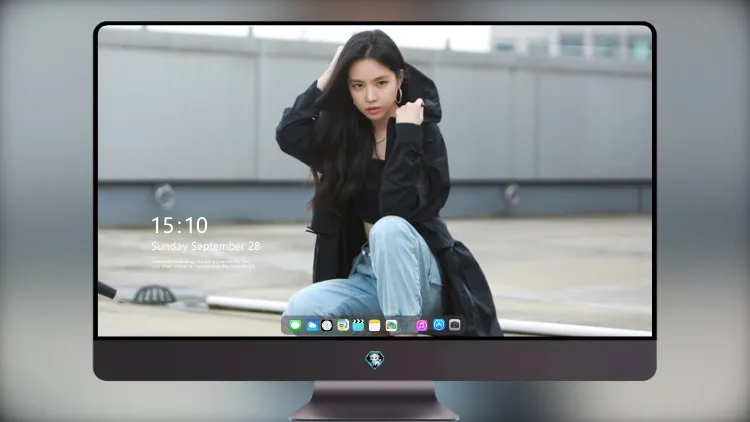This screenshot has height=422, width=750.
Task: Open the clapperboard Videos dock icon
Action: 358,325
